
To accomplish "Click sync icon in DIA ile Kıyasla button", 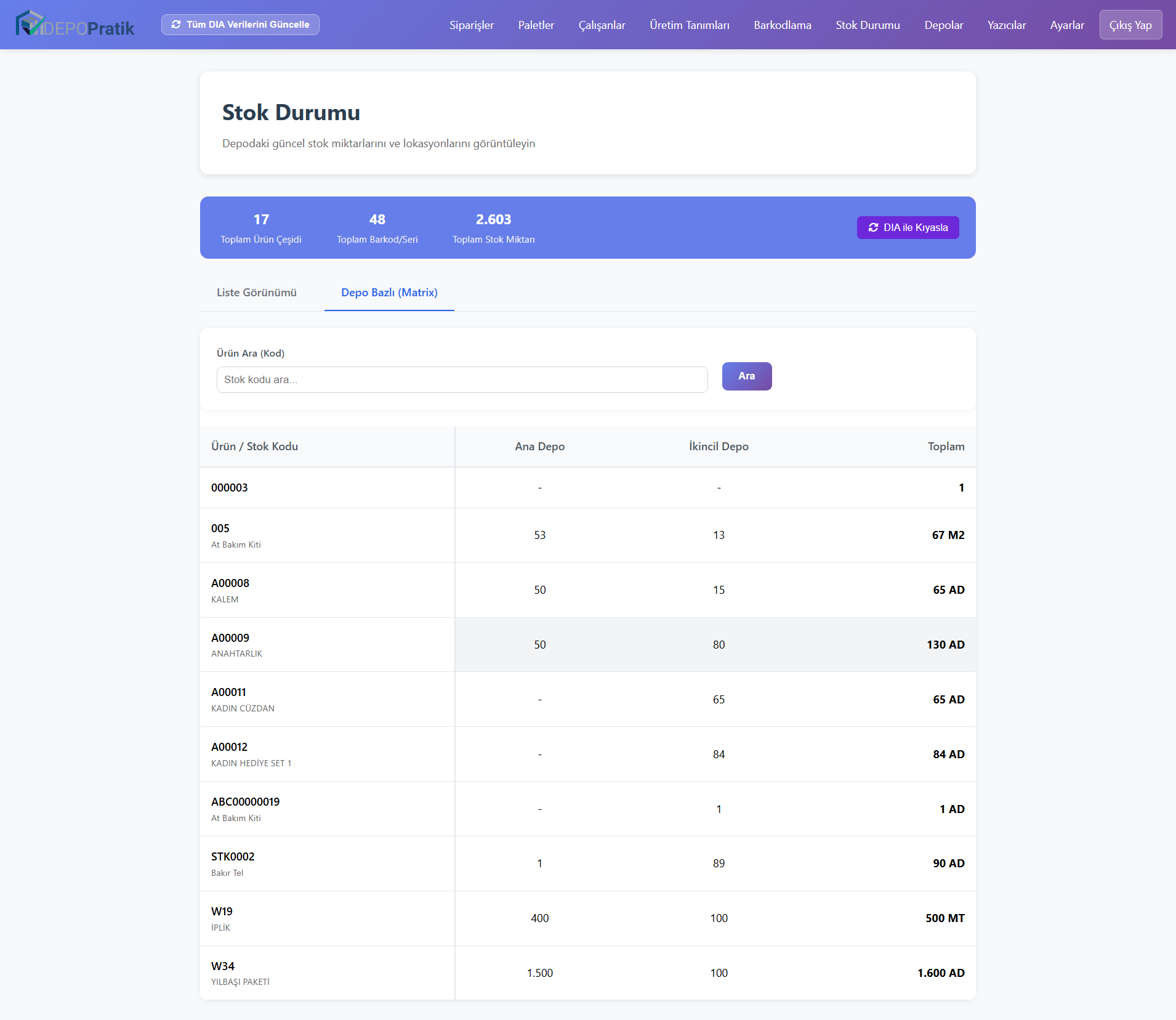I will click(x=873, y=228).
